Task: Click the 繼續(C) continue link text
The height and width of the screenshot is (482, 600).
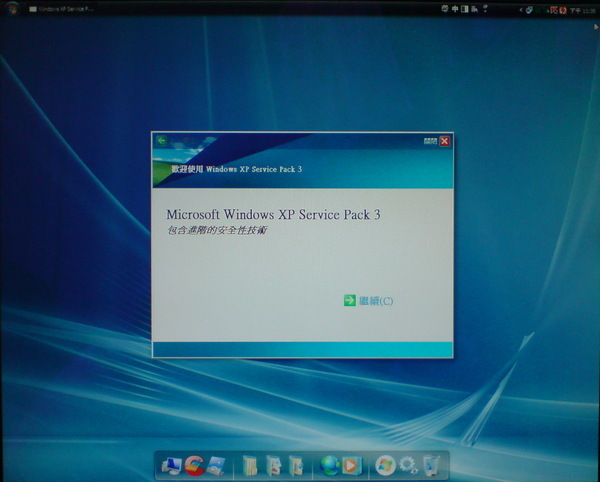Action: 376,301
